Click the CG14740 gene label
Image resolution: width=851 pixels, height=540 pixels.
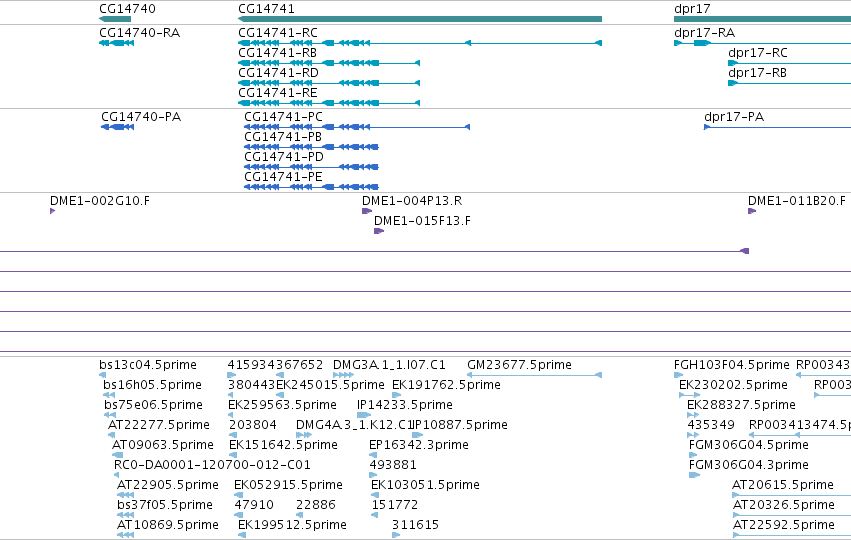(128, 9)
